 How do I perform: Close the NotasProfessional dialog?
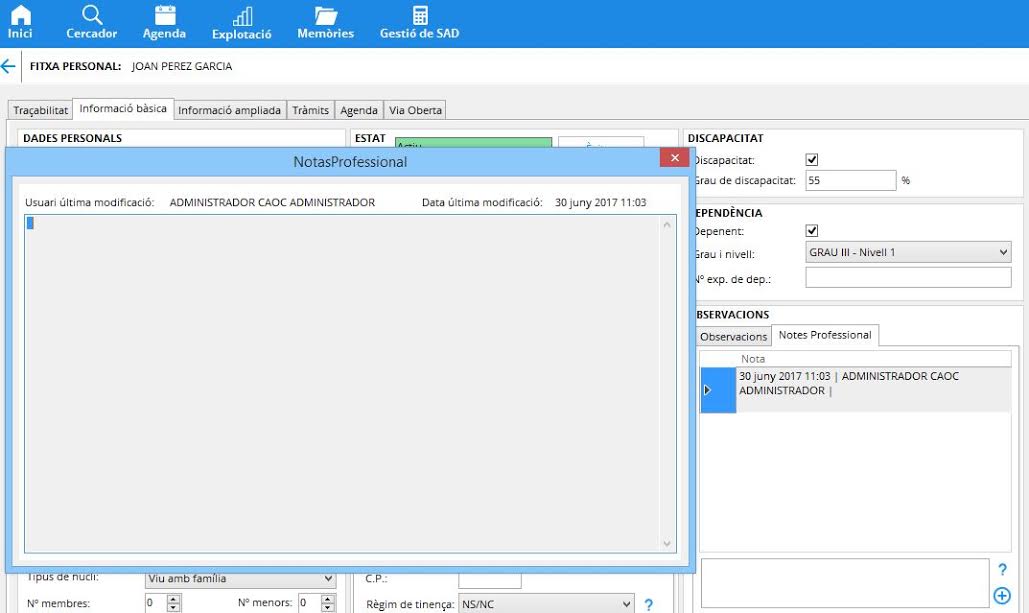(675, 158)
